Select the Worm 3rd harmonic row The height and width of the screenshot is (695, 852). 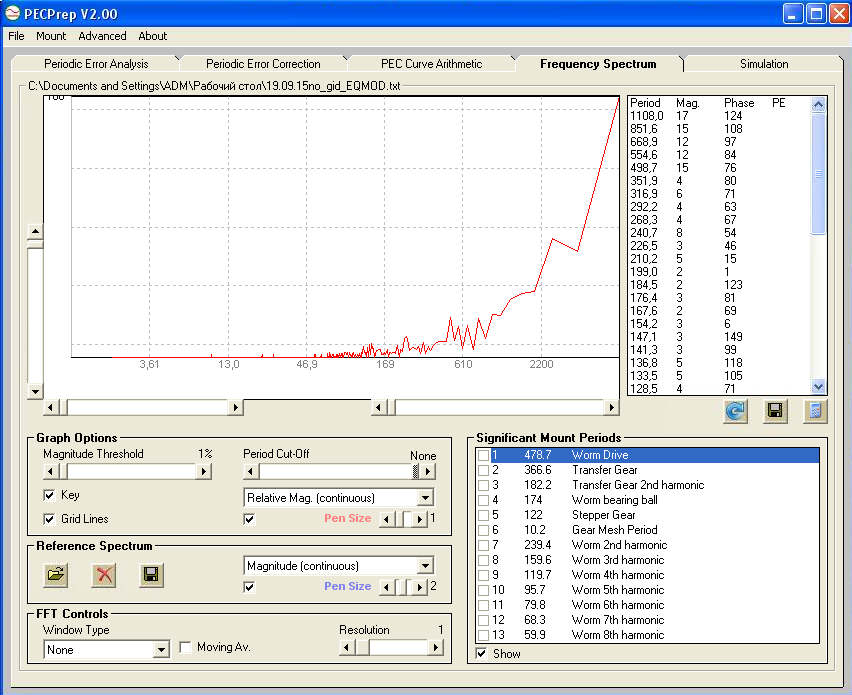pyautogui.click(x=647, y=560)
